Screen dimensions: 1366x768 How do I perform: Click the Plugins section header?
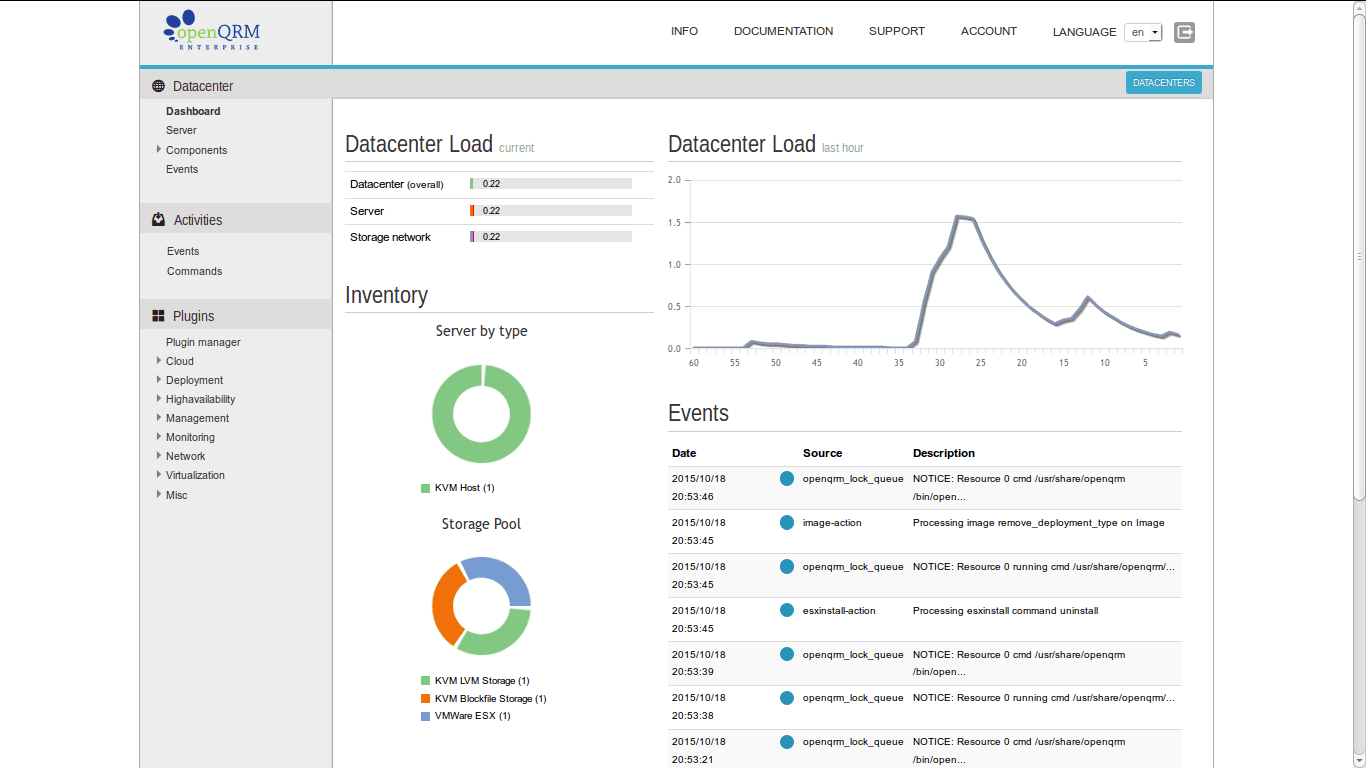[x=236, y=316]
